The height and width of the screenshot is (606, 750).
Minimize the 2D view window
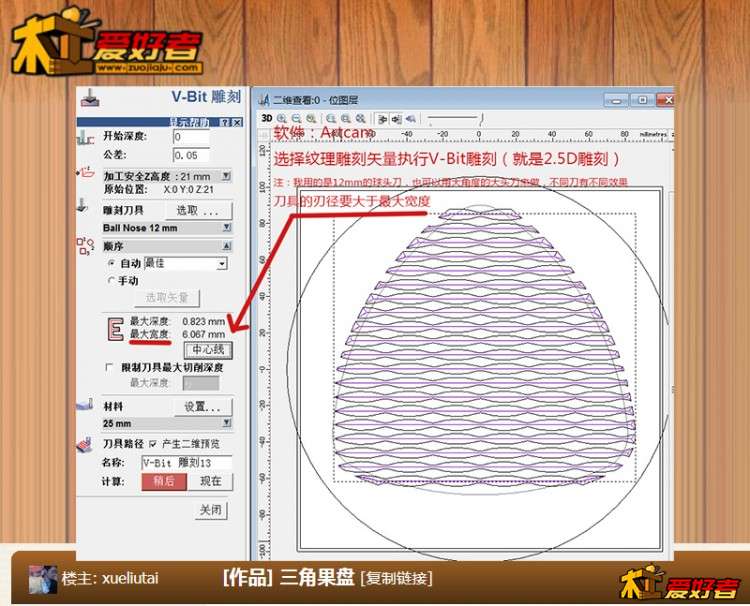(616, 100)
